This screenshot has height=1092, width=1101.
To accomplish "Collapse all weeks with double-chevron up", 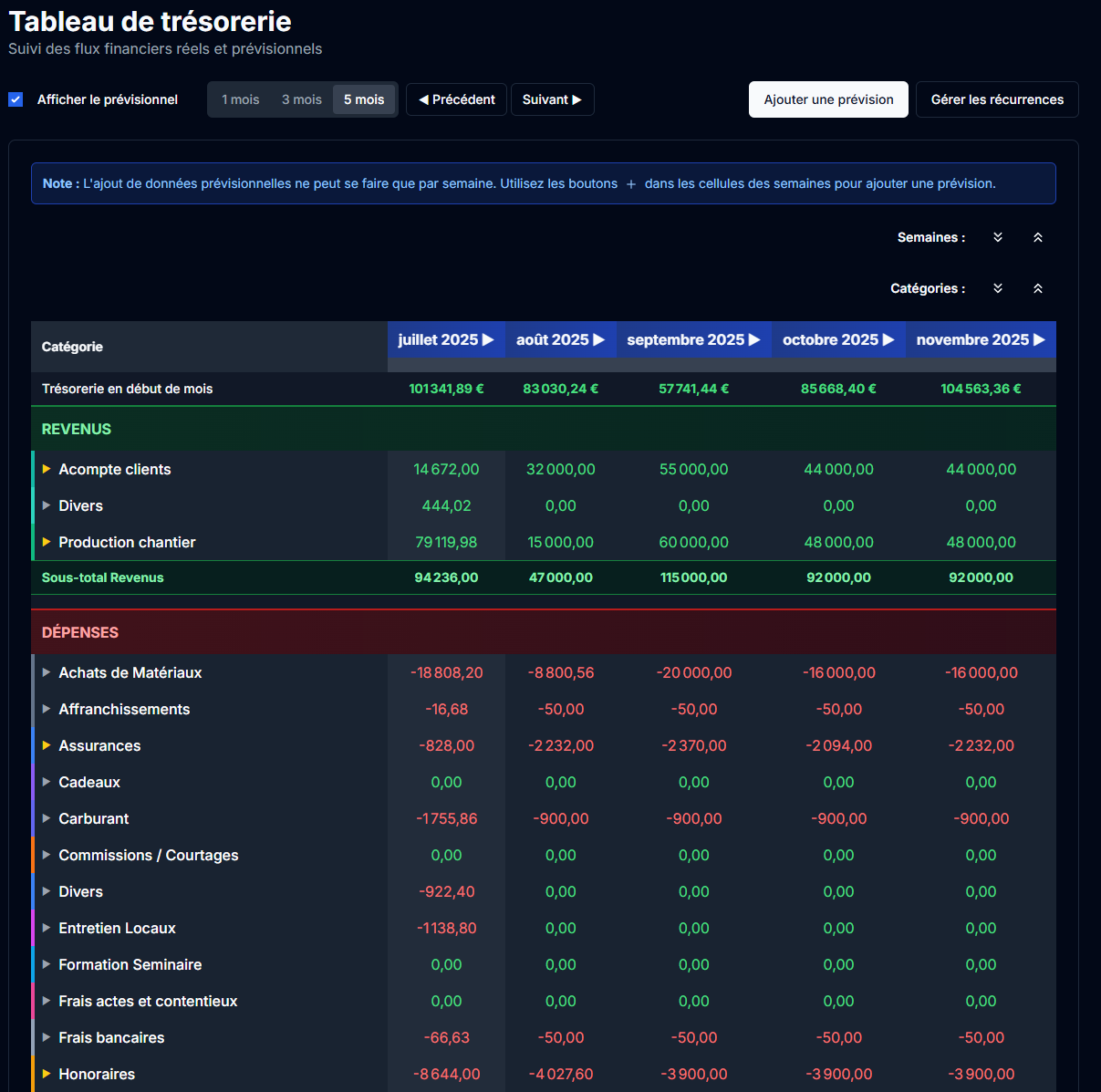I will tap(1037, 237).
